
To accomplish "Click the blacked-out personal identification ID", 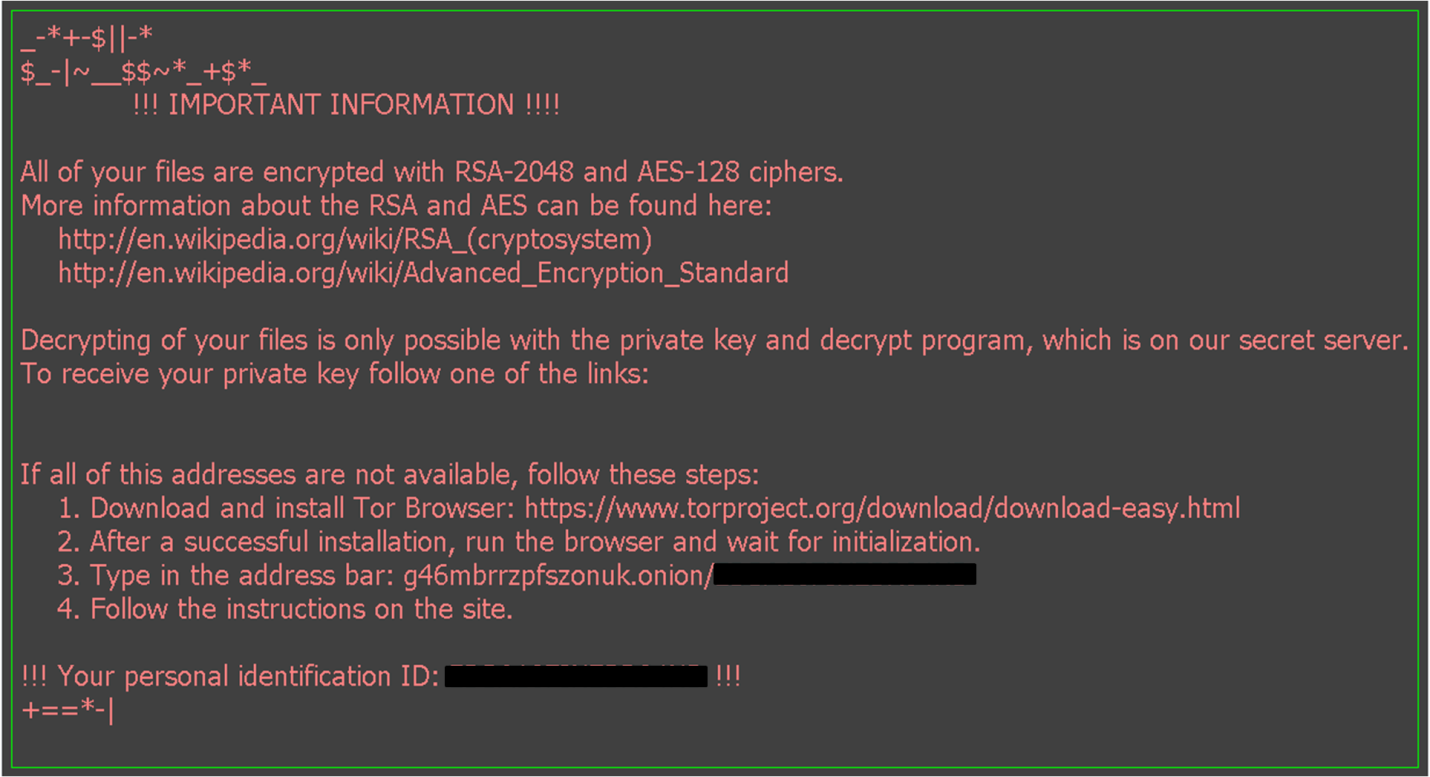I will (x=576, y=677).
